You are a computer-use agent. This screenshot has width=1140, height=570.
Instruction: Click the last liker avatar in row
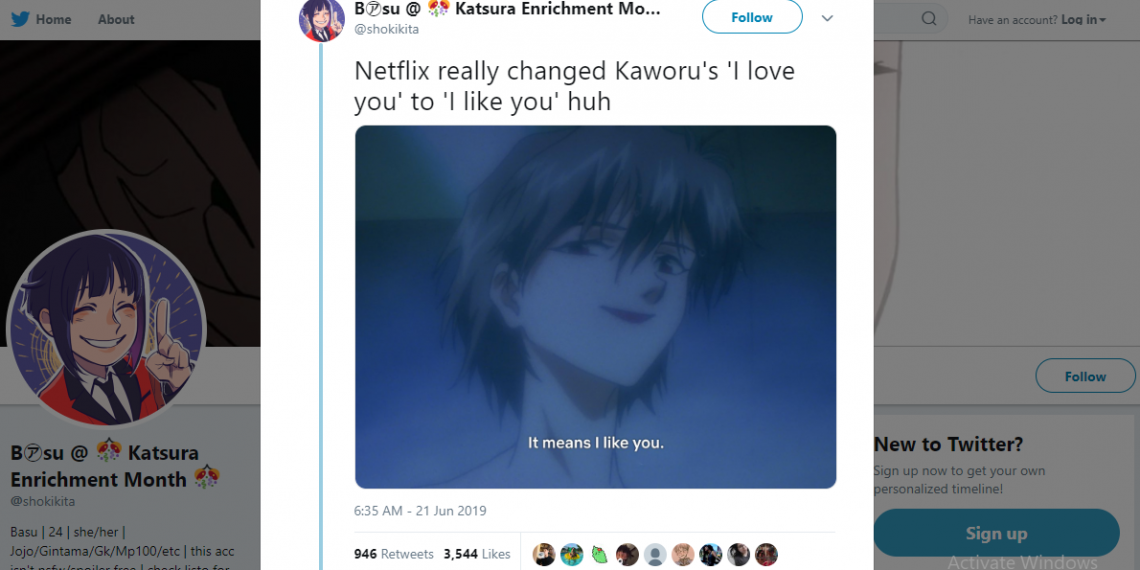coord(766,554)
